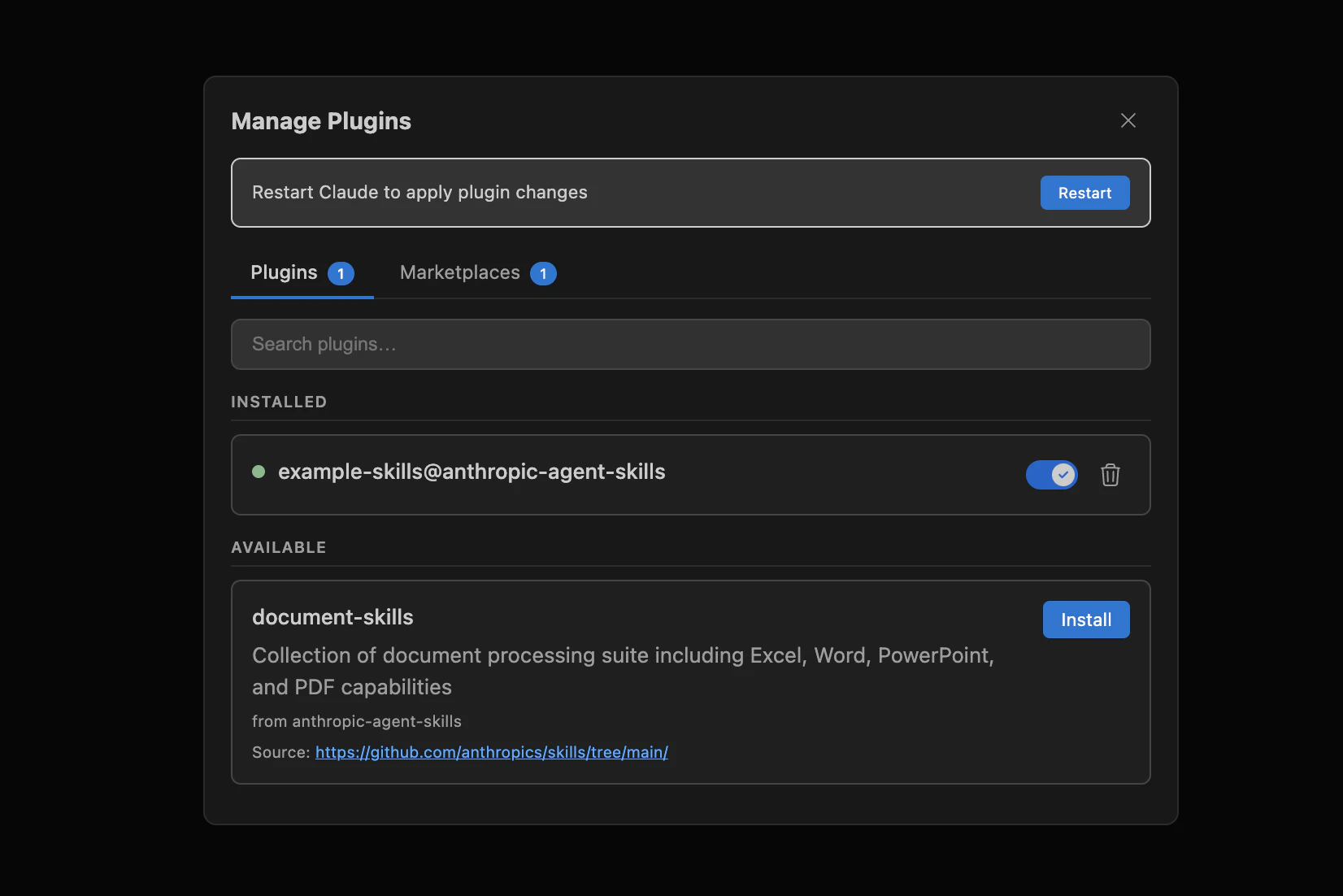Click the Plugins tab count badge
The height and width of the screenshot is (896, 1343).
(341, 274)
